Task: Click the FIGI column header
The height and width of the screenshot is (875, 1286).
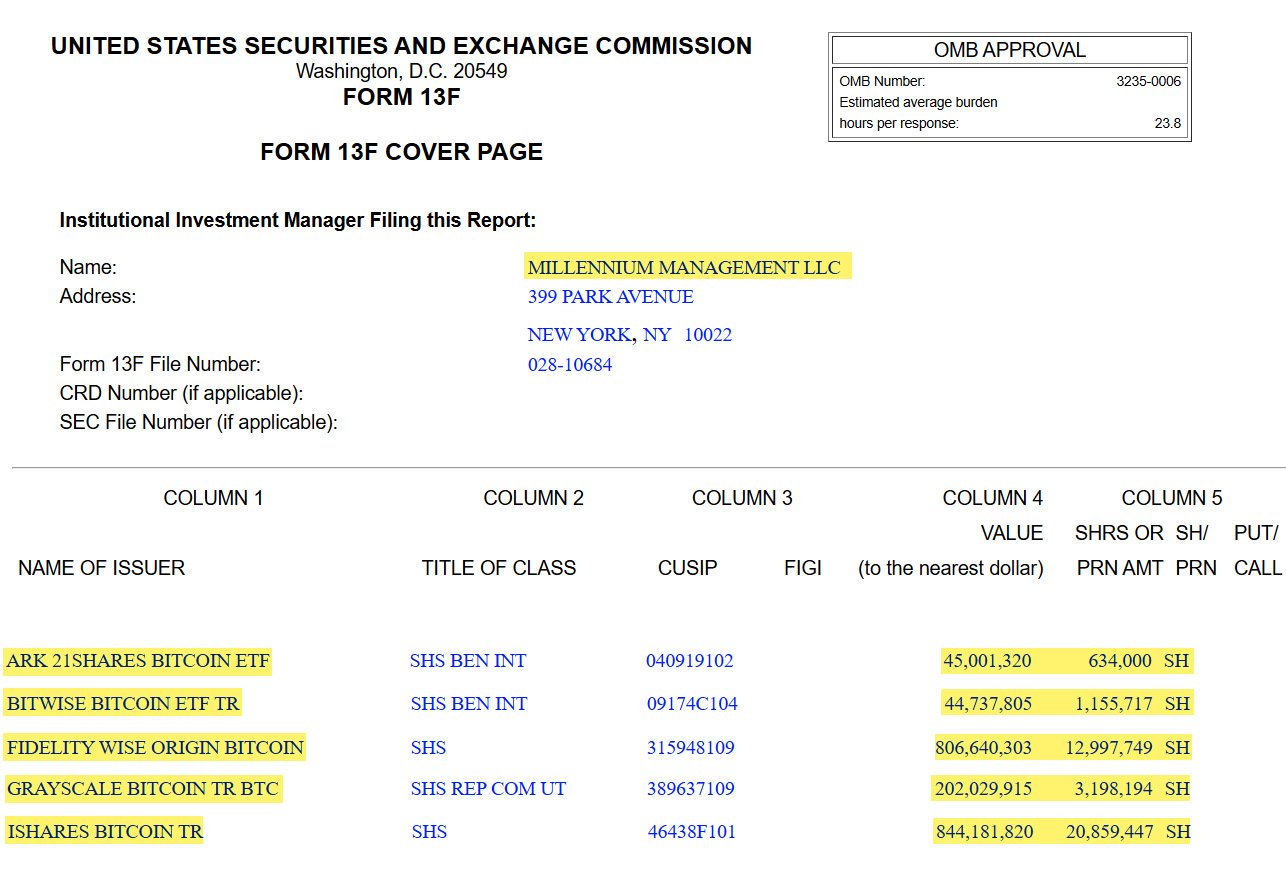Action: (x=803, y=568)
